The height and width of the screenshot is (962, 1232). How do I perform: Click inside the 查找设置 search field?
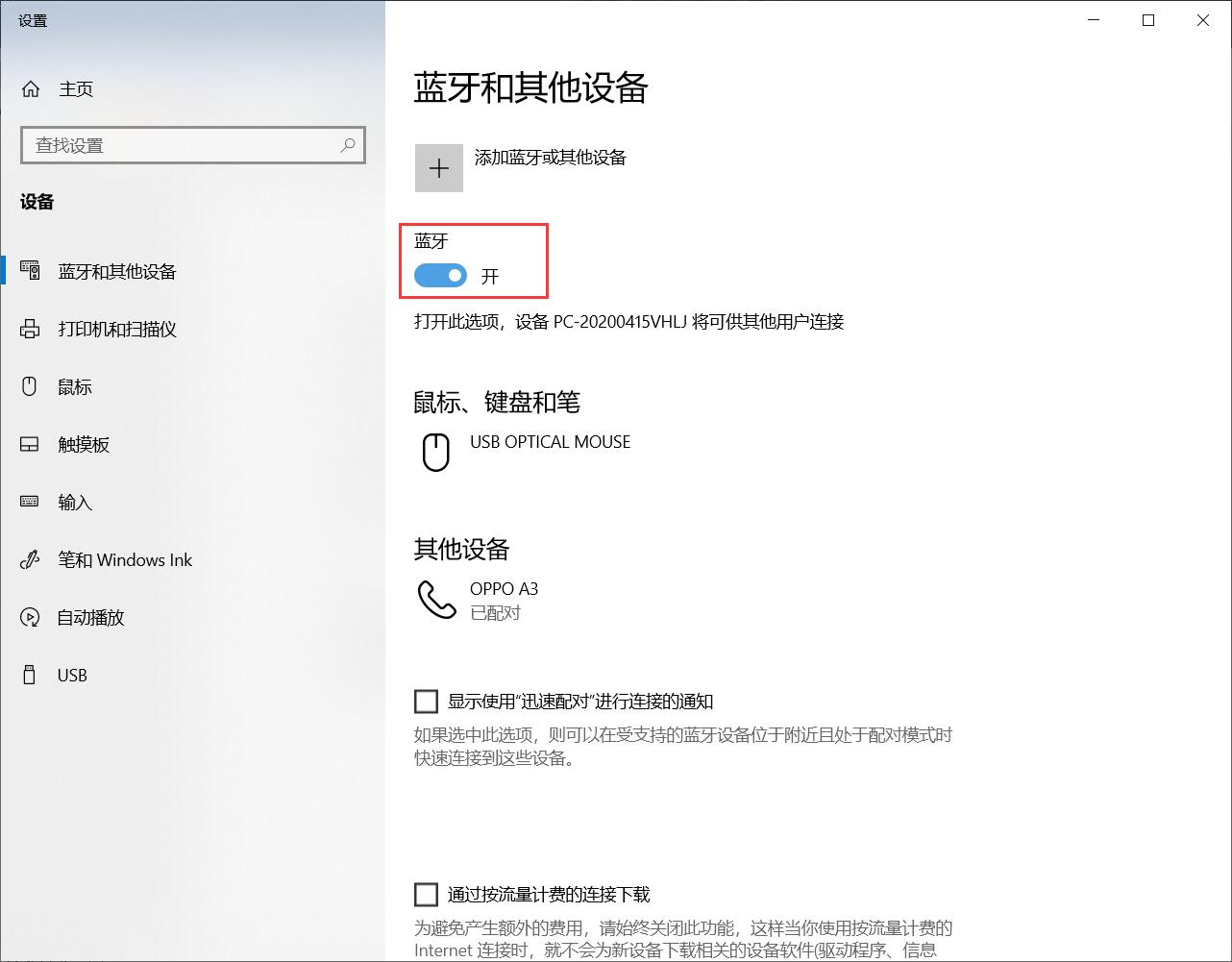tap(173, 145)
